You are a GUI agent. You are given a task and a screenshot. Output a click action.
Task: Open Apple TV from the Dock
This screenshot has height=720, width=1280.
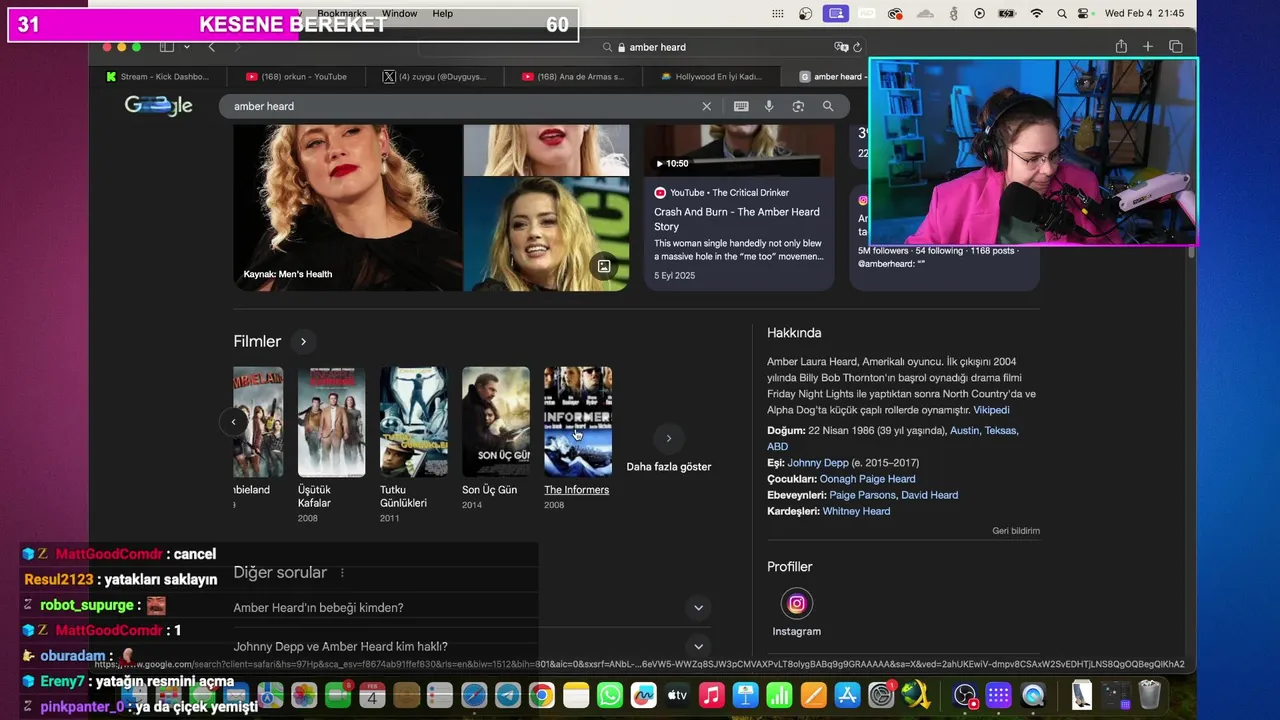677,695
